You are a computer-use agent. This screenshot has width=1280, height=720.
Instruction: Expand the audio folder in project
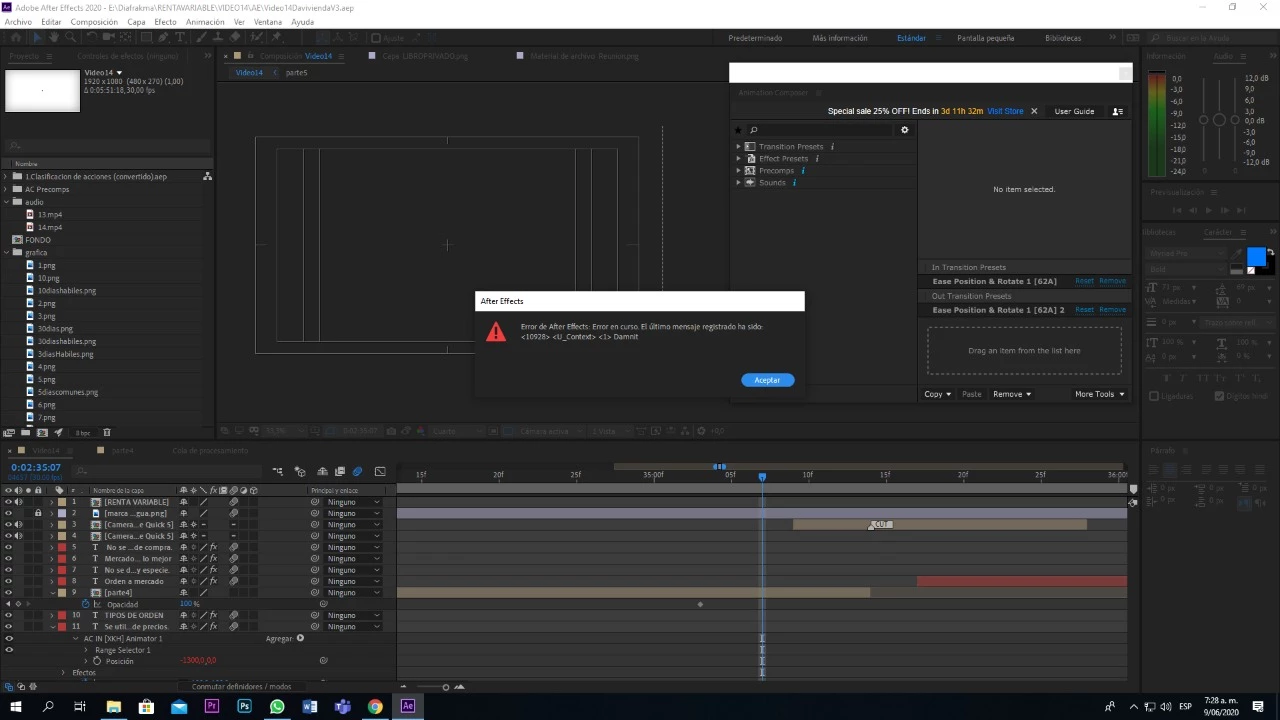pyautogui.click(x=6, y=202)
